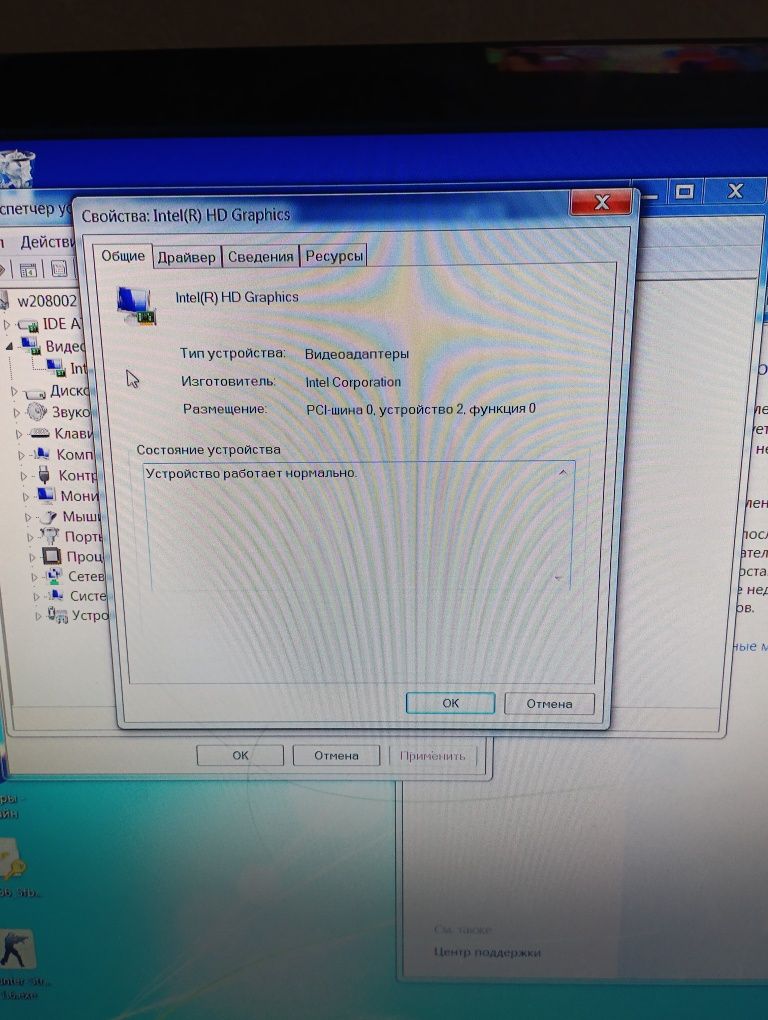Click the Проц processor chip icon
Image resolution: width=768 pixels, height=1020 pixels.
(x=51, y=556)
